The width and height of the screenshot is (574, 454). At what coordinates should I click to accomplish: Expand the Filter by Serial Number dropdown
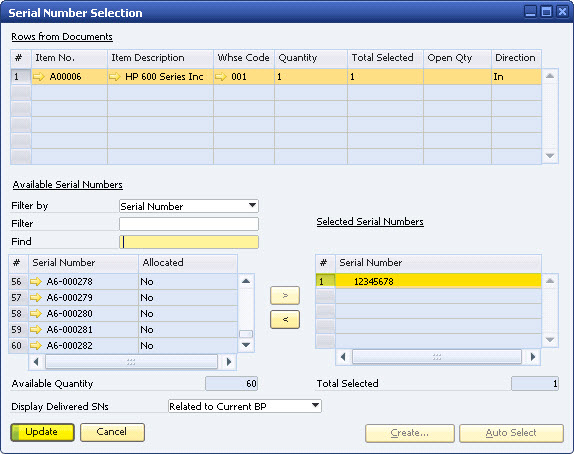(252, 206)
